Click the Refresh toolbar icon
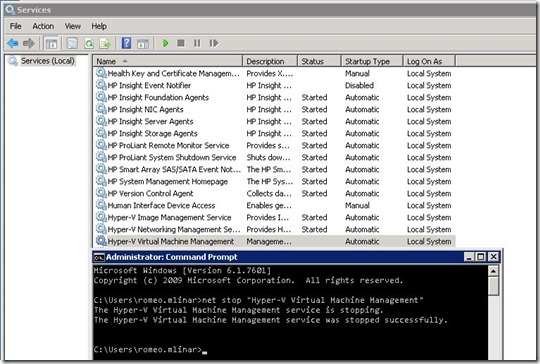 tap(89, 43)
